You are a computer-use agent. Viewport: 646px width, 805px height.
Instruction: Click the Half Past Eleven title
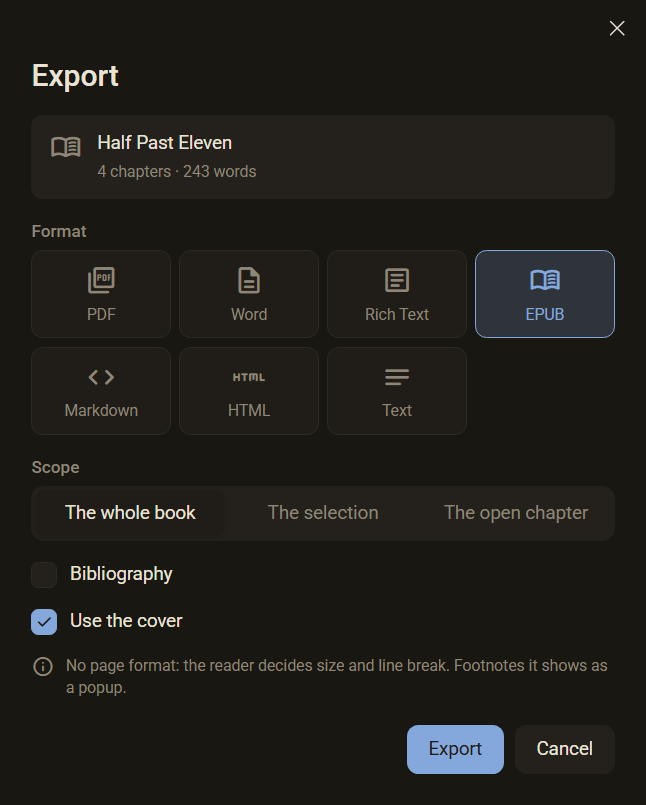pos(165,143)
